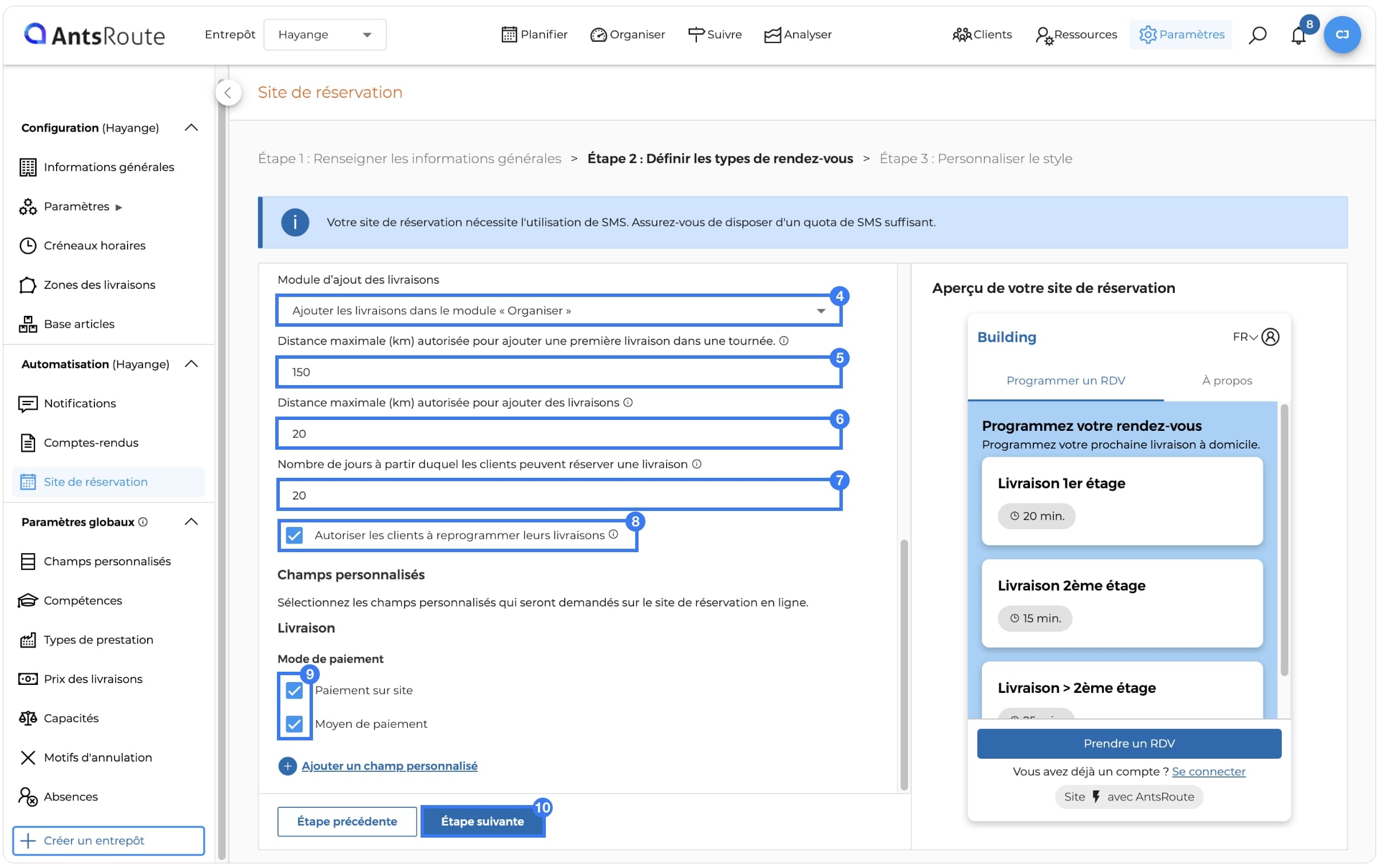Uncheck Paiement sur site checkbox
Viewport: 1379px width, 868px height.
tap(294, 691)
